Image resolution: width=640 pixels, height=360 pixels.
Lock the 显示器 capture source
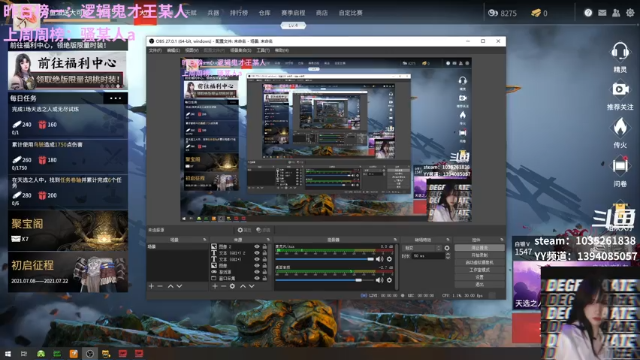(265, 272)
